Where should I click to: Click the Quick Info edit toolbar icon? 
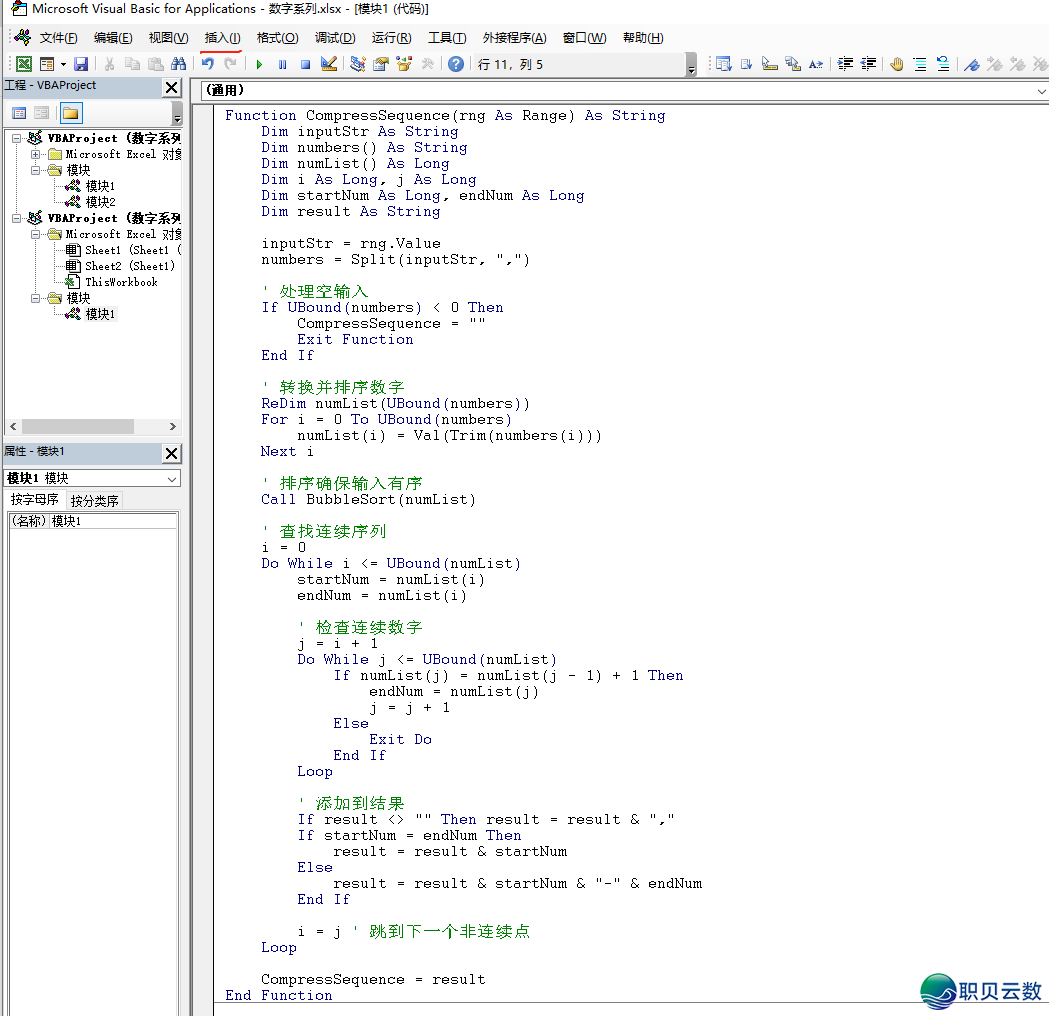(x=769, y=64)
